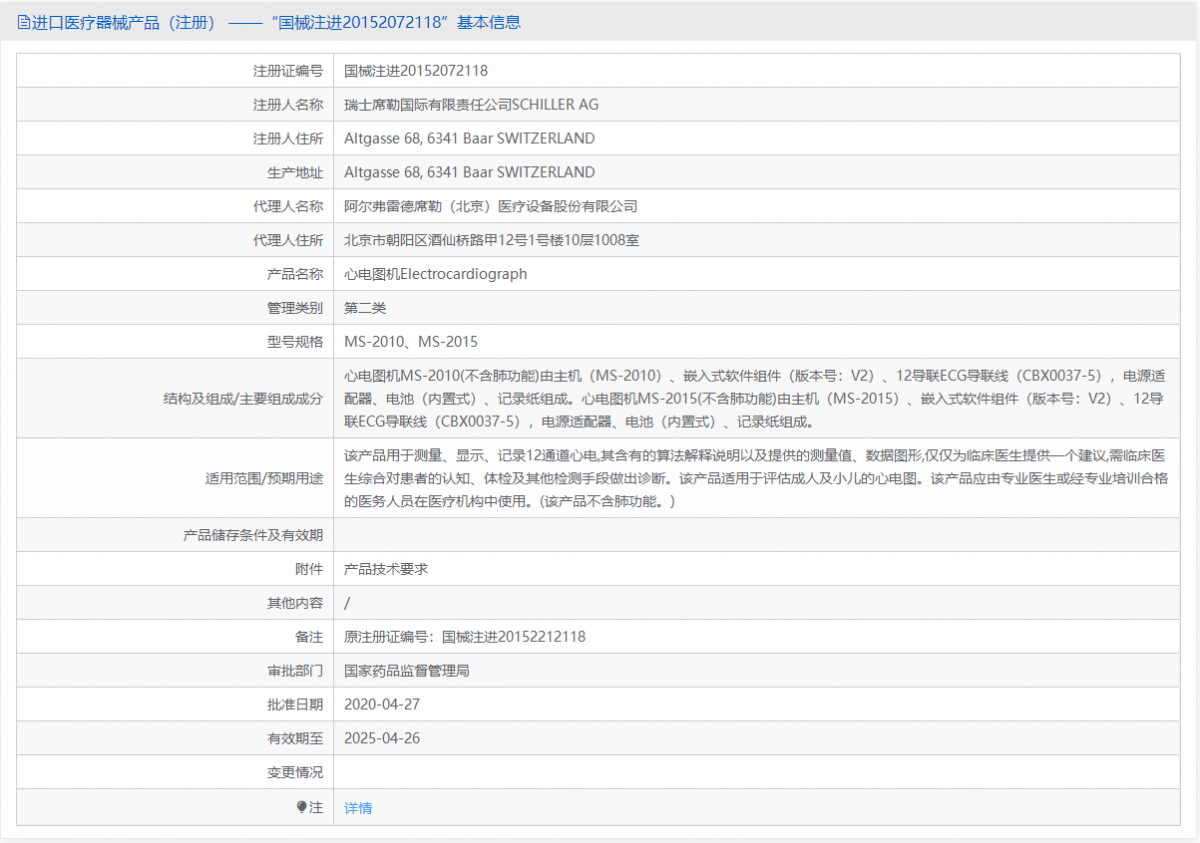1200x843 pixels.
Task: Select registration number value 国械注进20152072118
Action: [x=416, y=71]
